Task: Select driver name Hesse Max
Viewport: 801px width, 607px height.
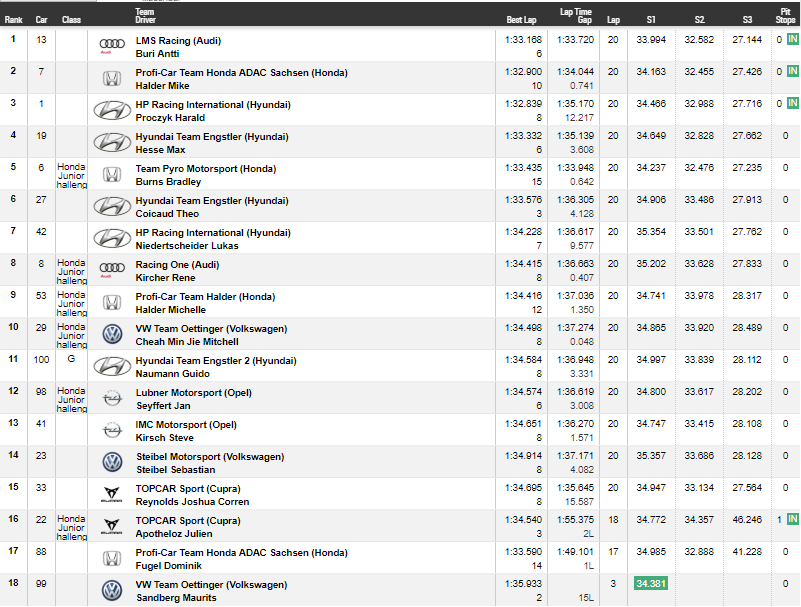Action: [160, 150]
